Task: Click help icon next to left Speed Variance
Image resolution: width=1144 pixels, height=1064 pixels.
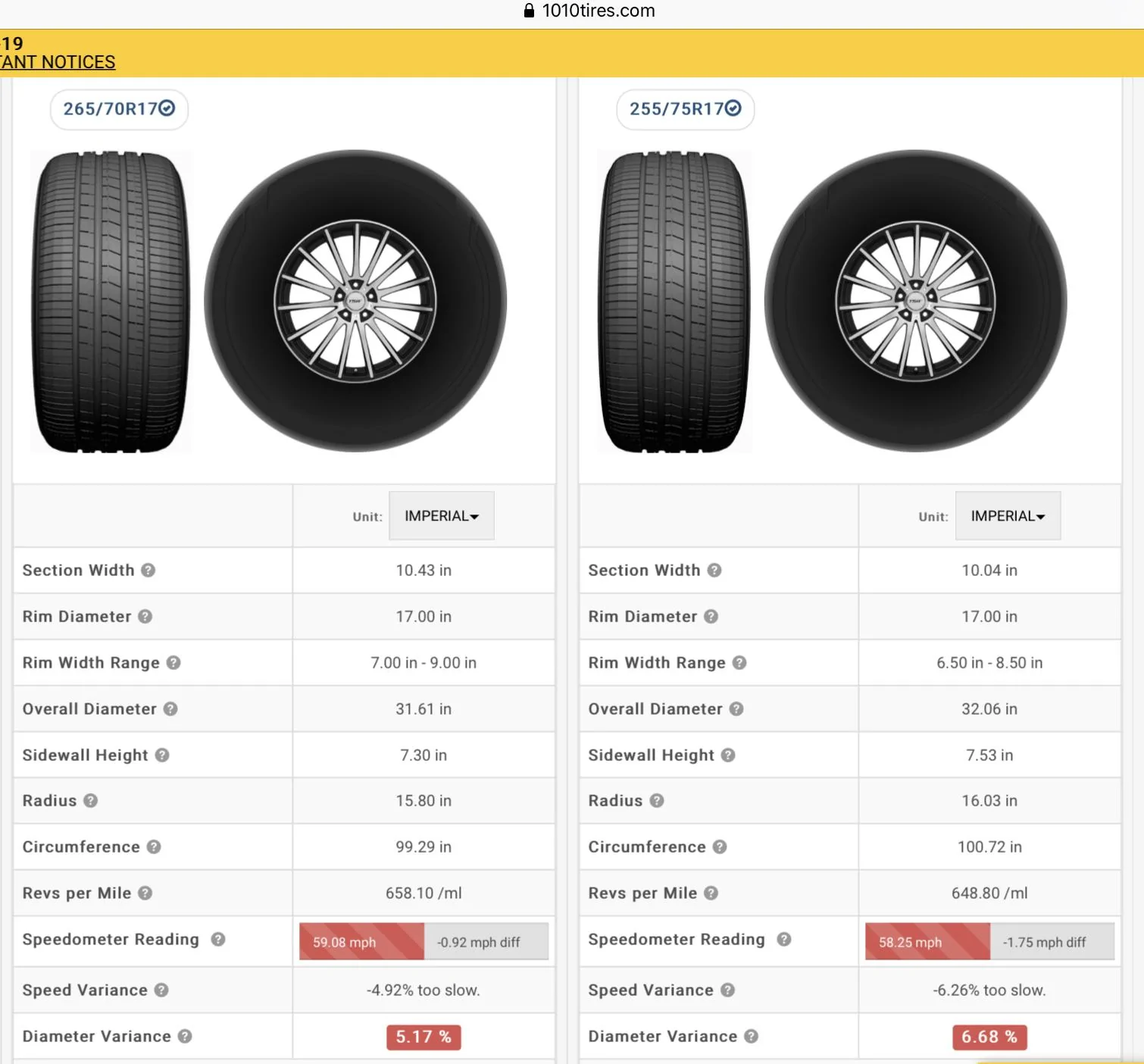Action: (161, 990)
